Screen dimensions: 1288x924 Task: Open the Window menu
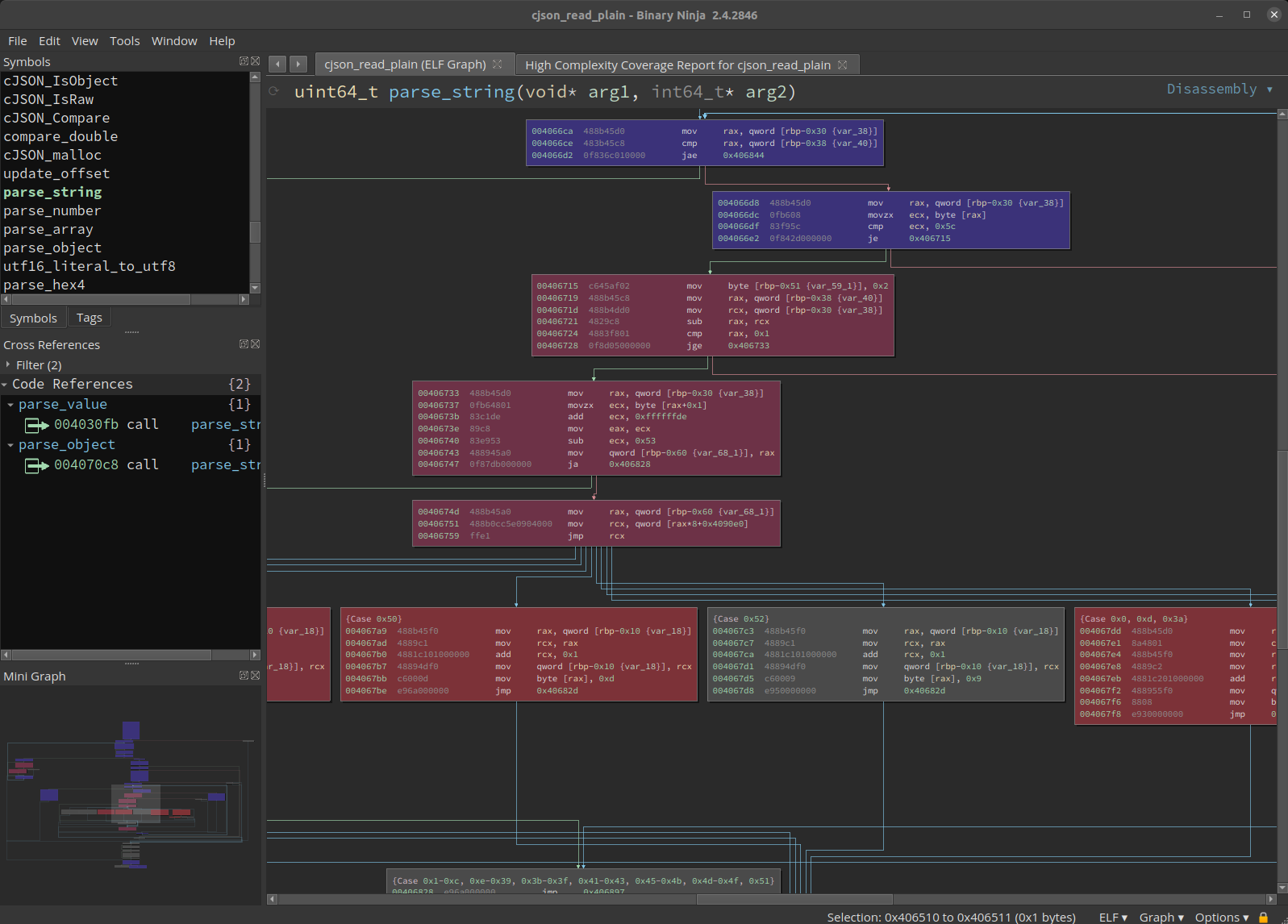(x=174, y=41)
